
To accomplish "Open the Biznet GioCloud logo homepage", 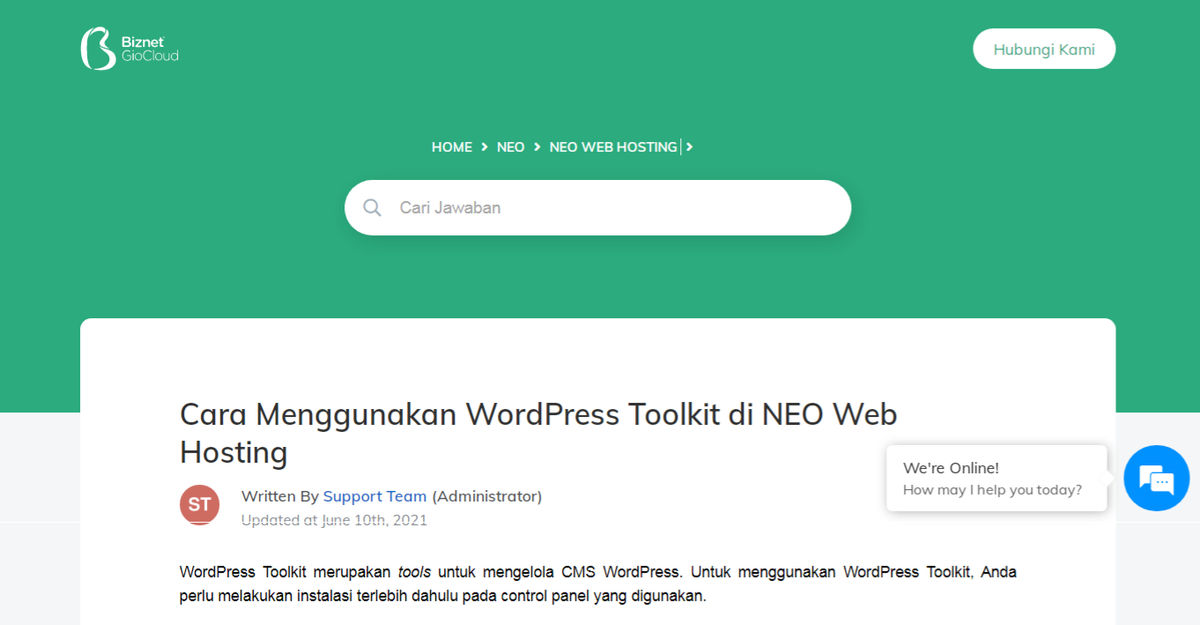I will pos(130,49).
